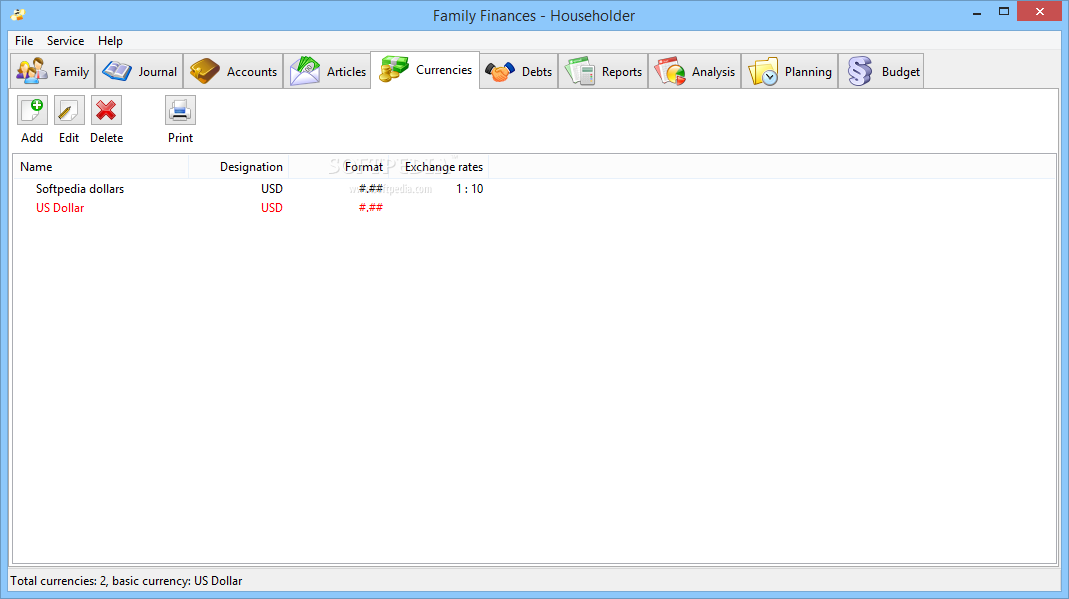Open the Debts tab

(x=519, y=71)
